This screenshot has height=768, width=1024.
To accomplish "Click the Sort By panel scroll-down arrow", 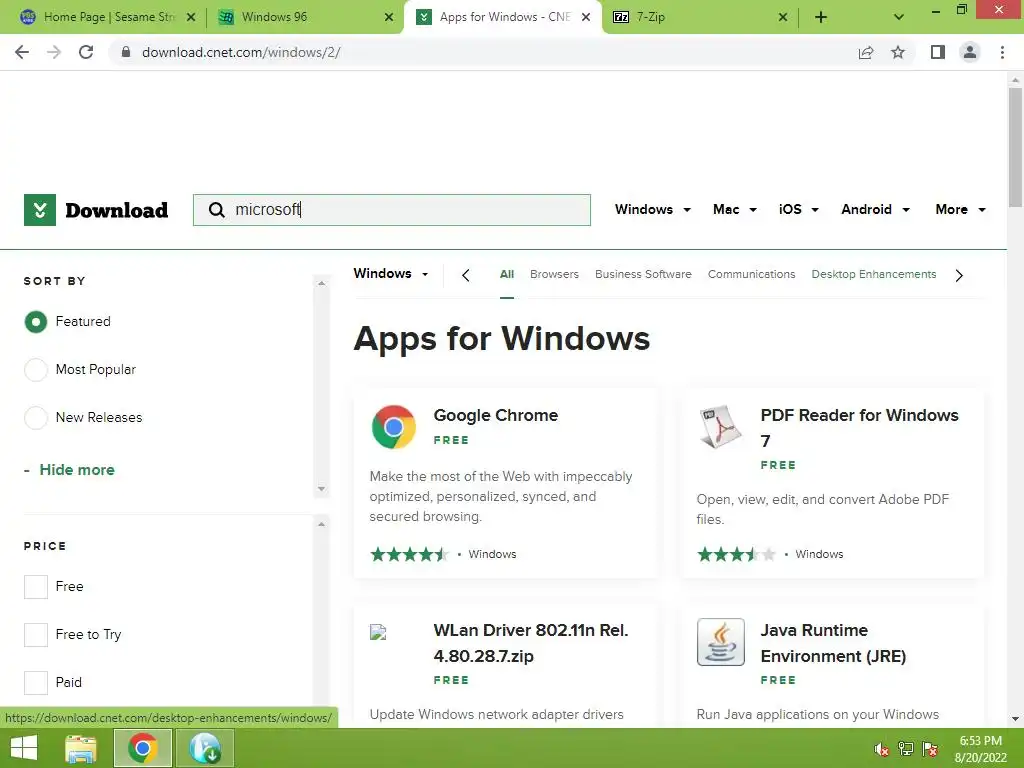I will [321, 488].
